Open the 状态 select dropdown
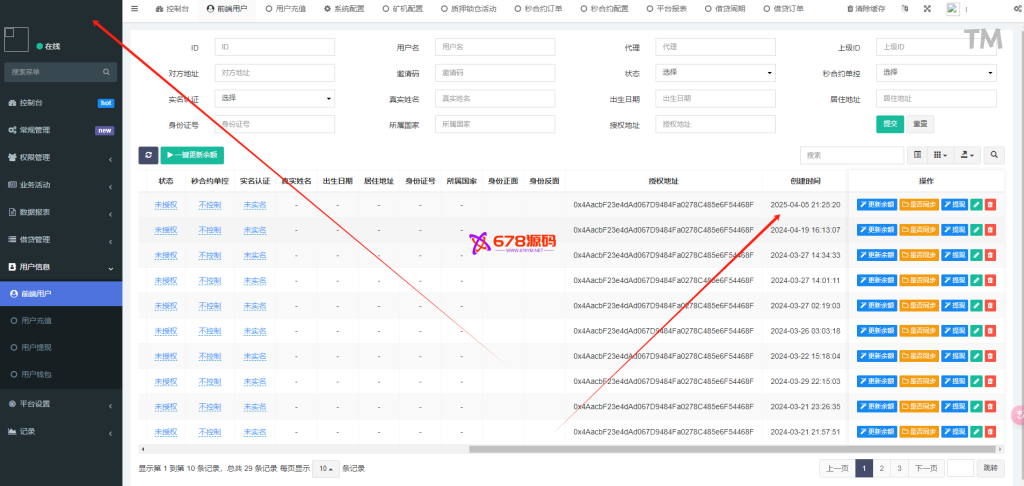1024x486 pixels. click(x=715, y=73)
